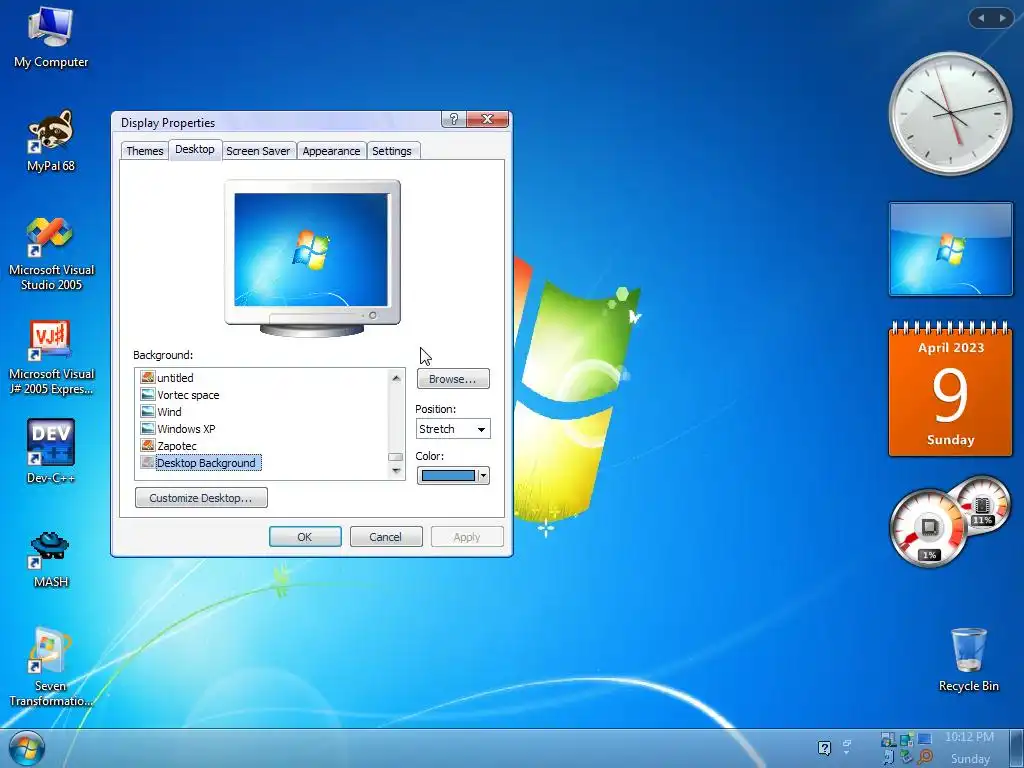Screen dimensions: 1024x768
Task: Click the volume speaker tray icon
Action: tap(889, 758)
